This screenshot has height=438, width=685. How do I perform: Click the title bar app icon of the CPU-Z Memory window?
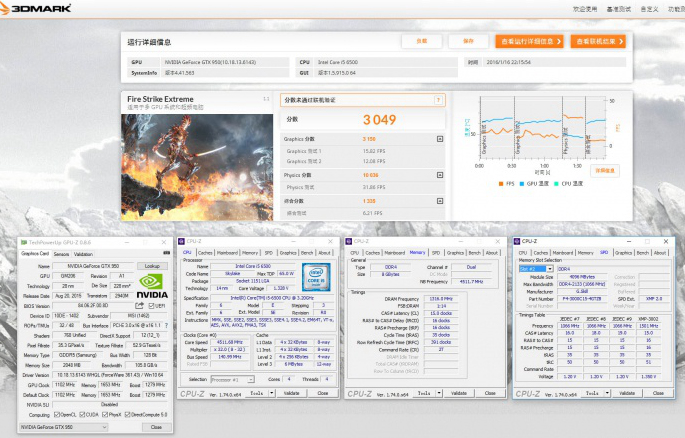click(x=349, y=241)
